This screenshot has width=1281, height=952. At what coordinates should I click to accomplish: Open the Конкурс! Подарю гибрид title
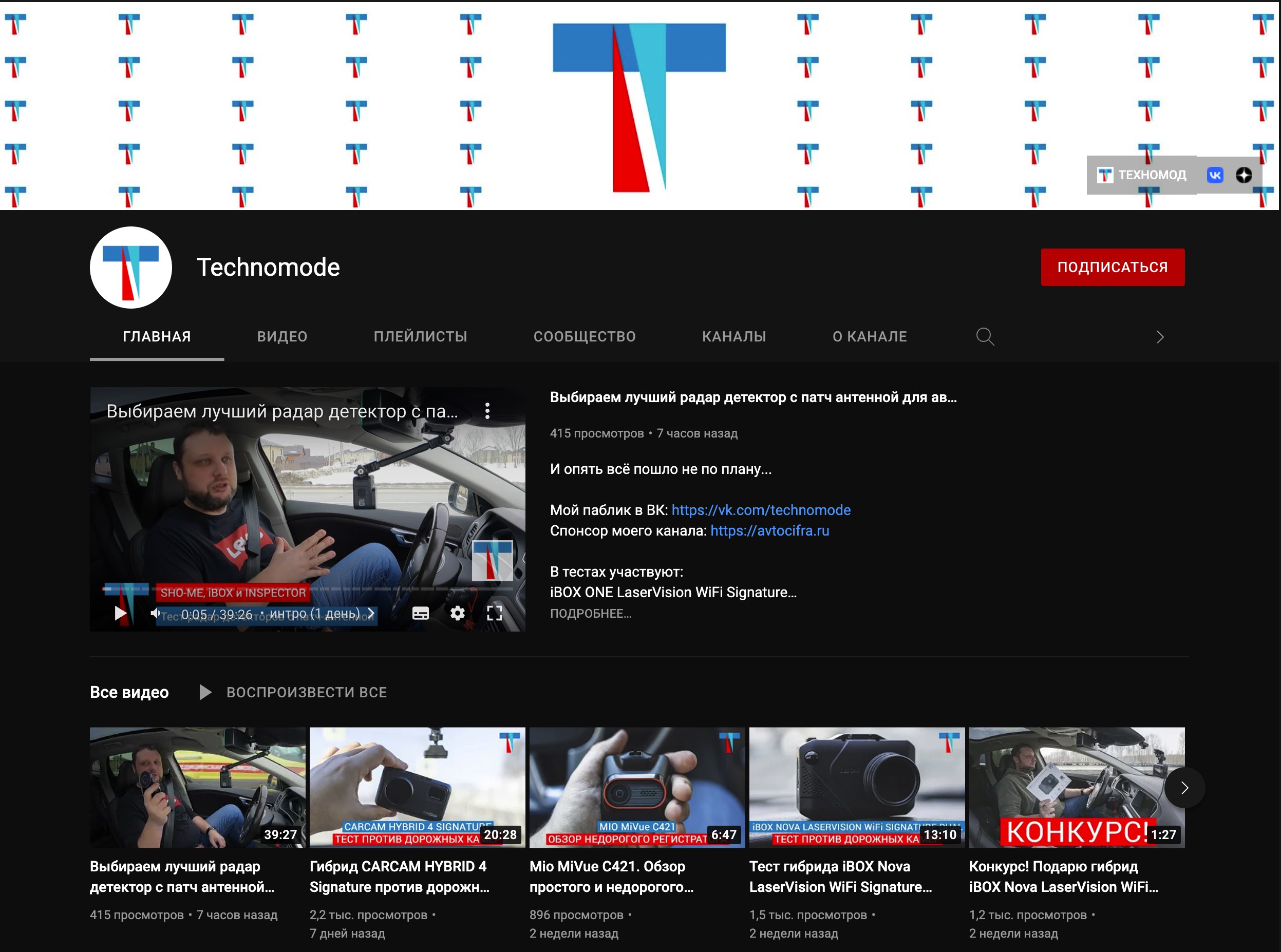click(x=1064, y=877)
